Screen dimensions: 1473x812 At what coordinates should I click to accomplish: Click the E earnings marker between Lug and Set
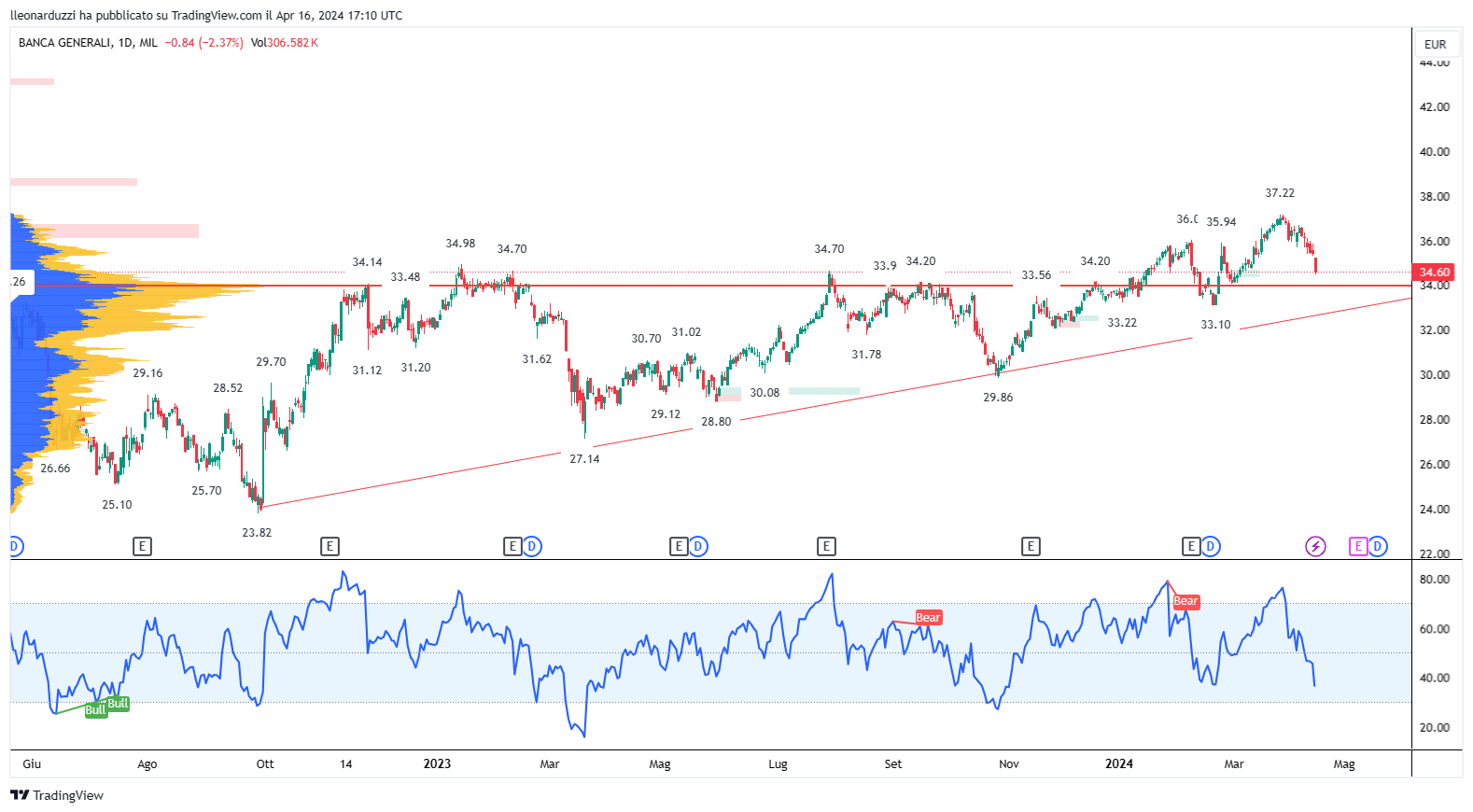coord(826,546)
